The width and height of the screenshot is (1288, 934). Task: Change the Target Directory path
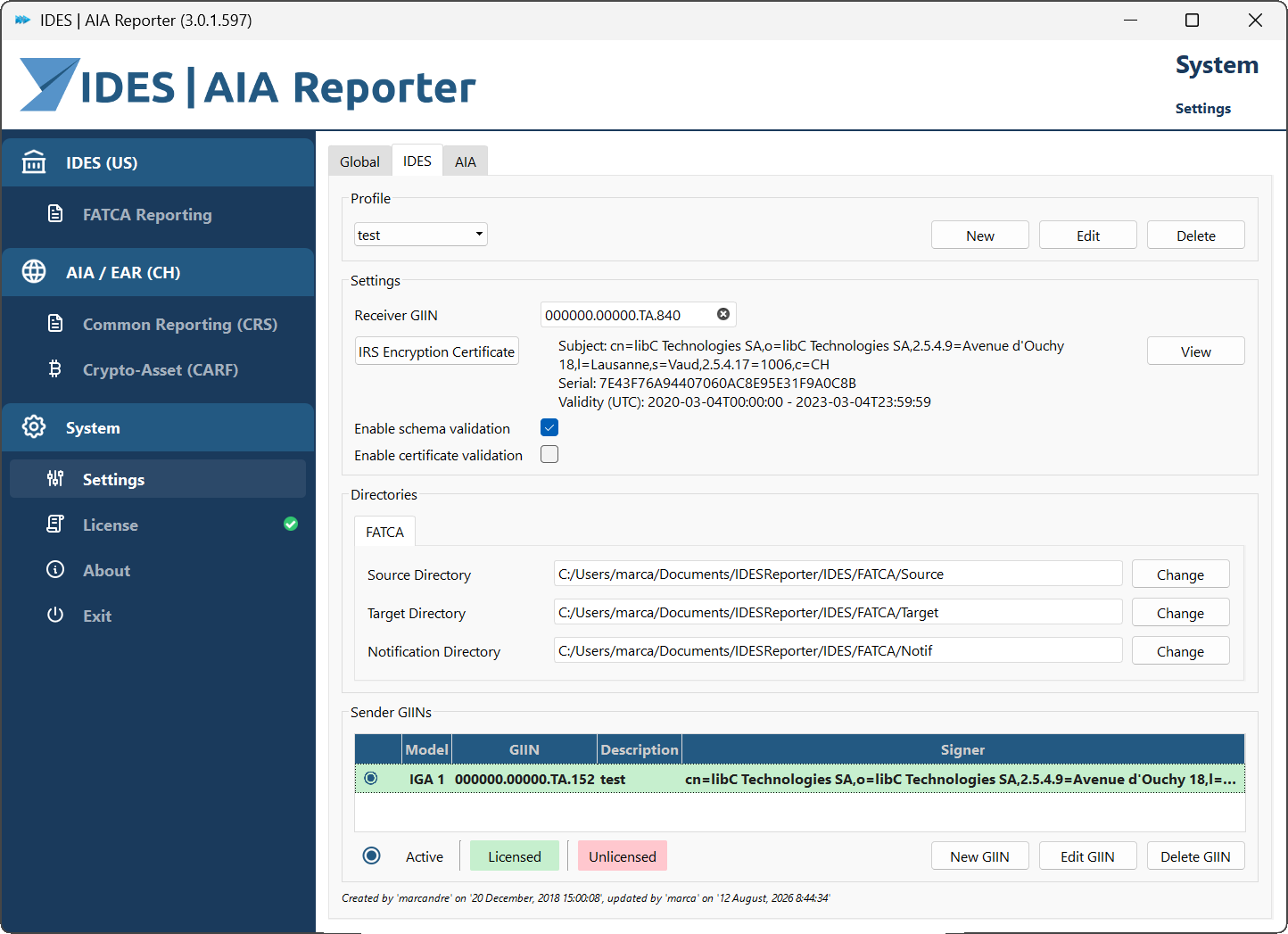[x=1181, y=613]
